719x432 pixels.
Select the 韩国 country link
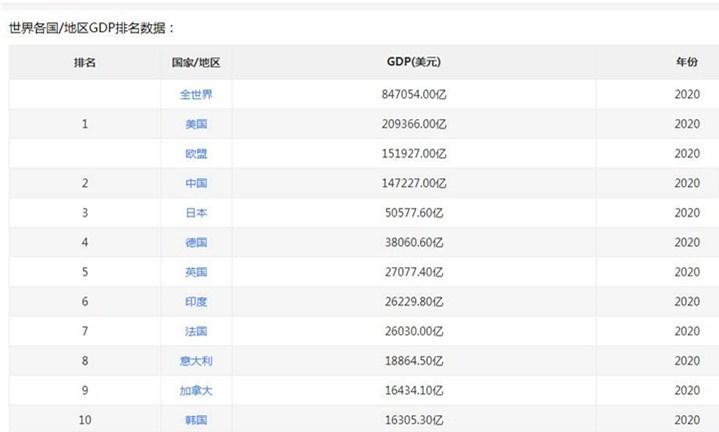196,420
